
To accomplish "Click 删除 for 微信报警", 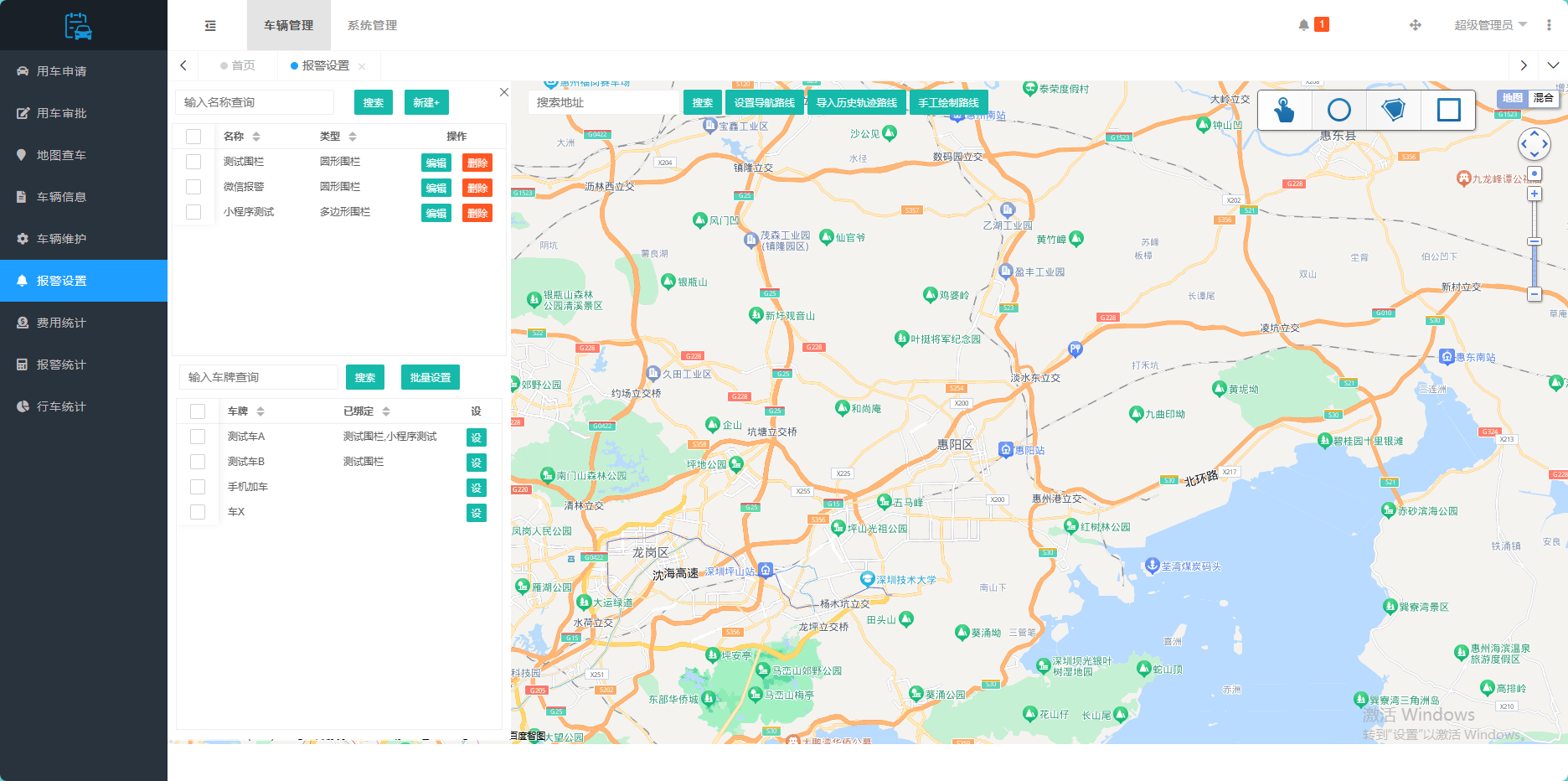I will point(477,188).
